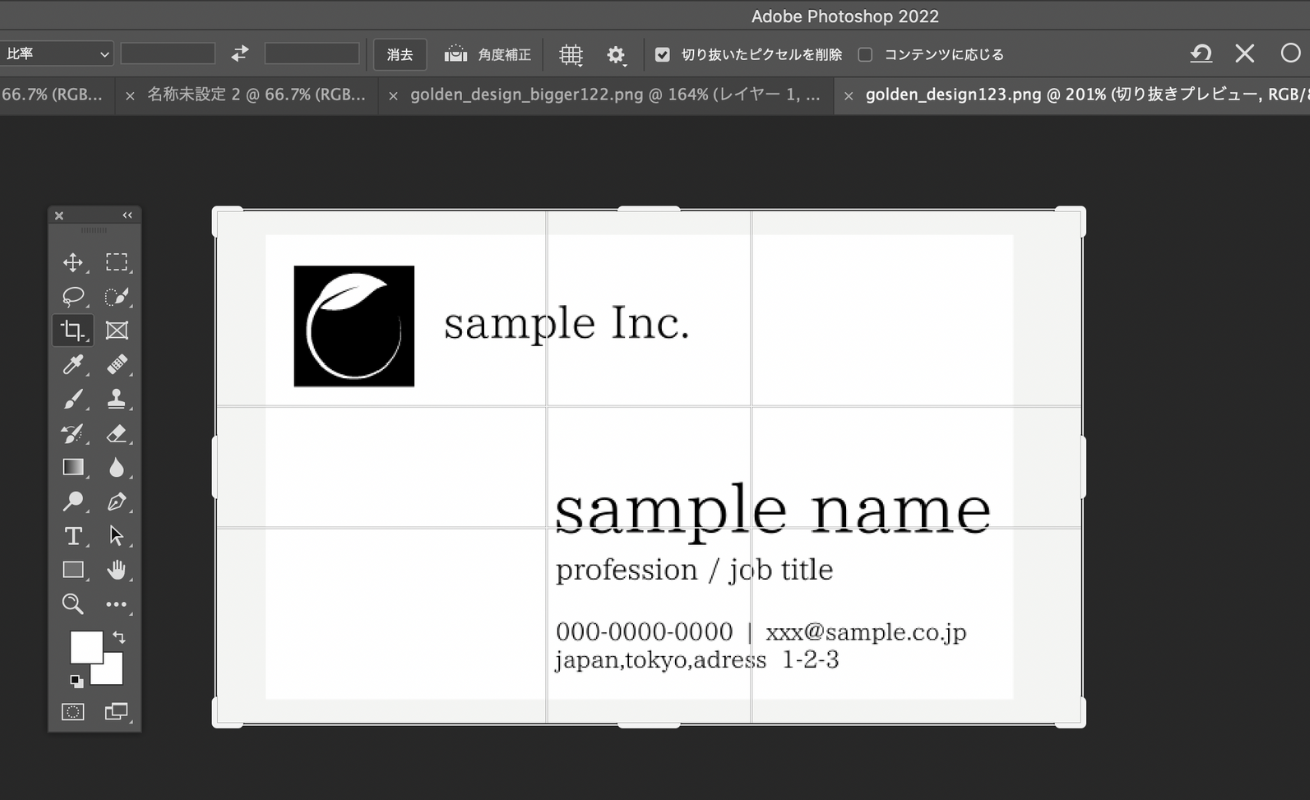The image size is (1310, 800).
Task: Select the Pen tool
Action: tap(117, 501)
